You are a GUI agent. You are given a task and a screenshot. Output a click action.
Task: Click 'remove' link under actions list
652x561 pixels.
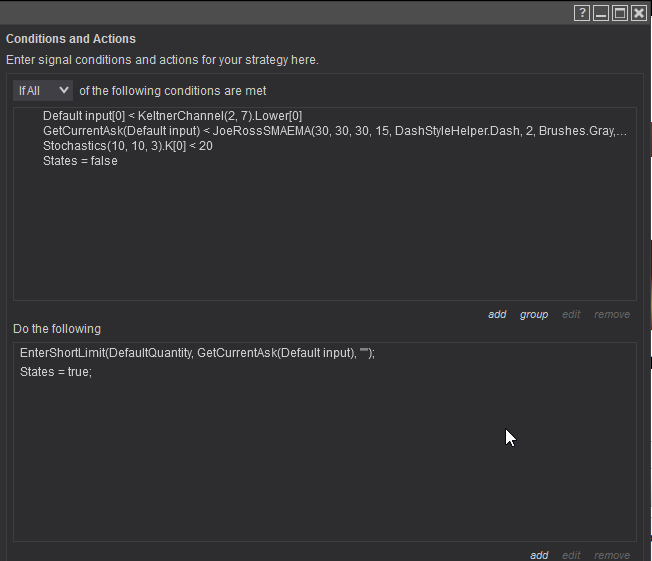click(612, 555)
